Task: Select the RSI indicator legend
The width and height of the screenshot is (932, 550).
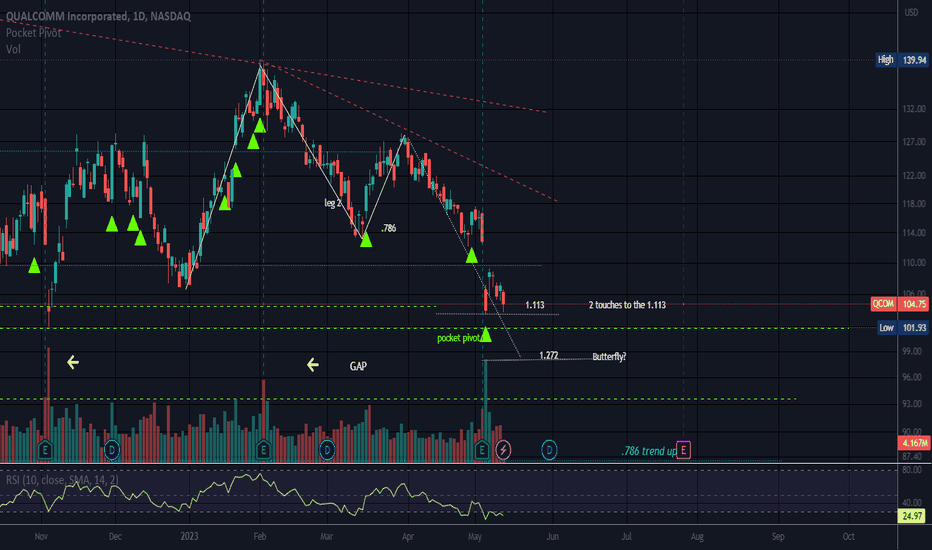Action: coord(62,479)
